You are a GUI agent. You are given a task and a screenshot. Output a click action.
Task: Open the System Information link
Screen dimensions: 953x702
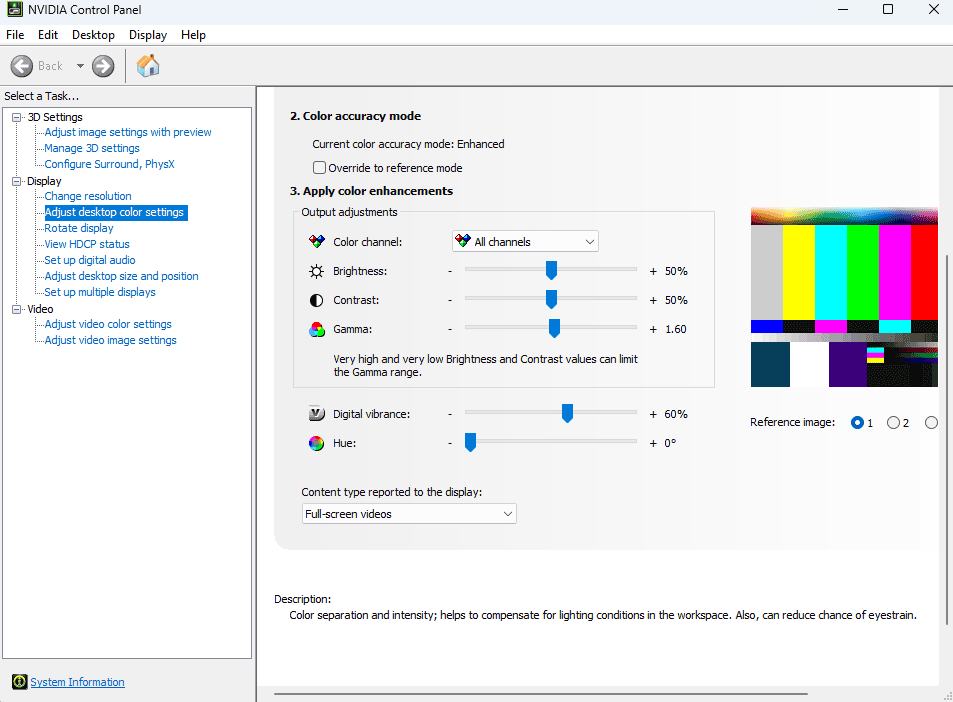(x=77, y=682)
